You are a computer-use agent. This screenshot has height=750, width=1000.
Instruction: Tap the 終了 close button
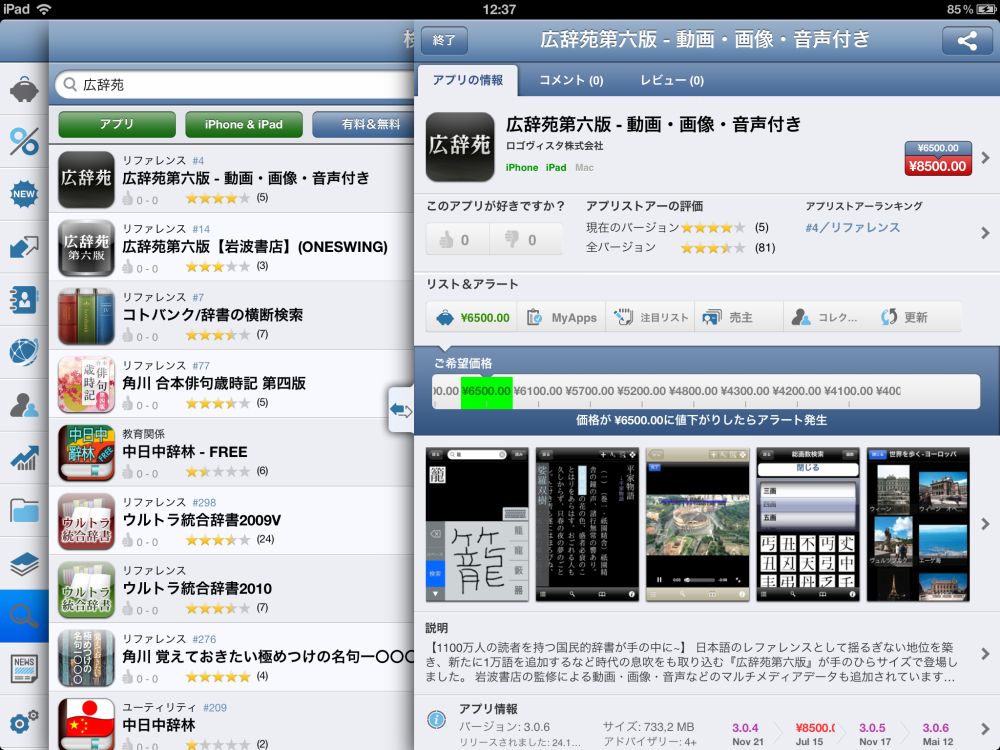pos(444,40)
